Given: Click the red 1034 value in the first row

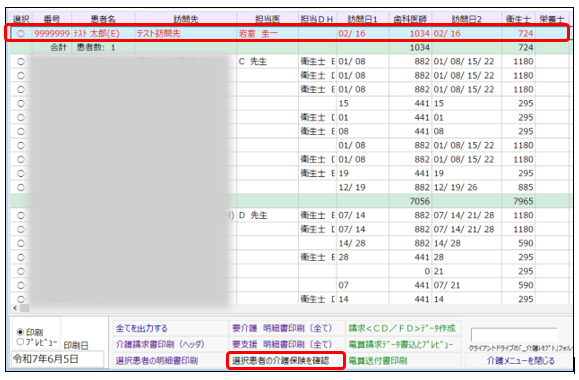Looking at the screenshot, I should (420, 34).
